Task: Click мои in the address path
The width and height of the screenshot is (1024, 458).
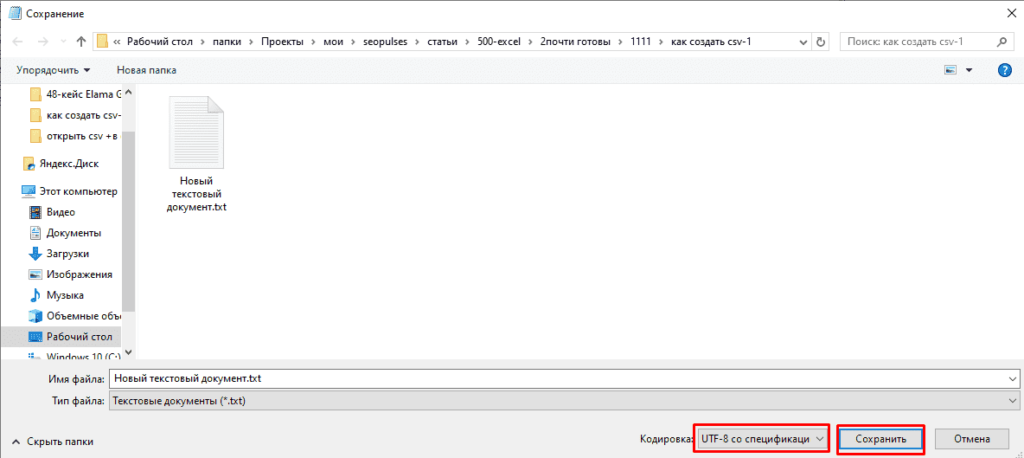Action: (x=333, y=42)
